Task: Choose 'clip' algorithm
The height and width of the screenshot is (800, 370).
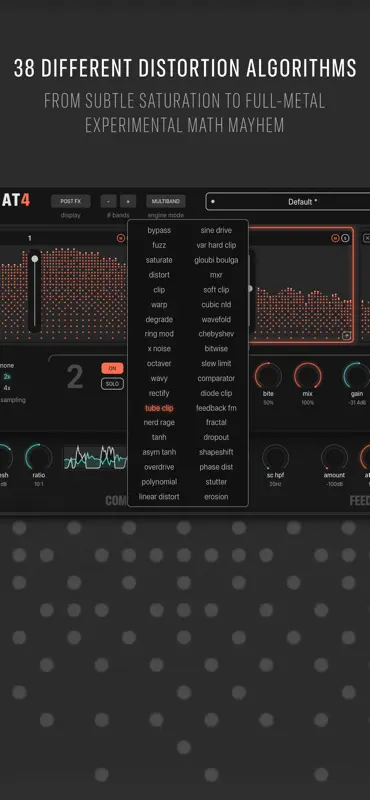Action: (159, 290)
